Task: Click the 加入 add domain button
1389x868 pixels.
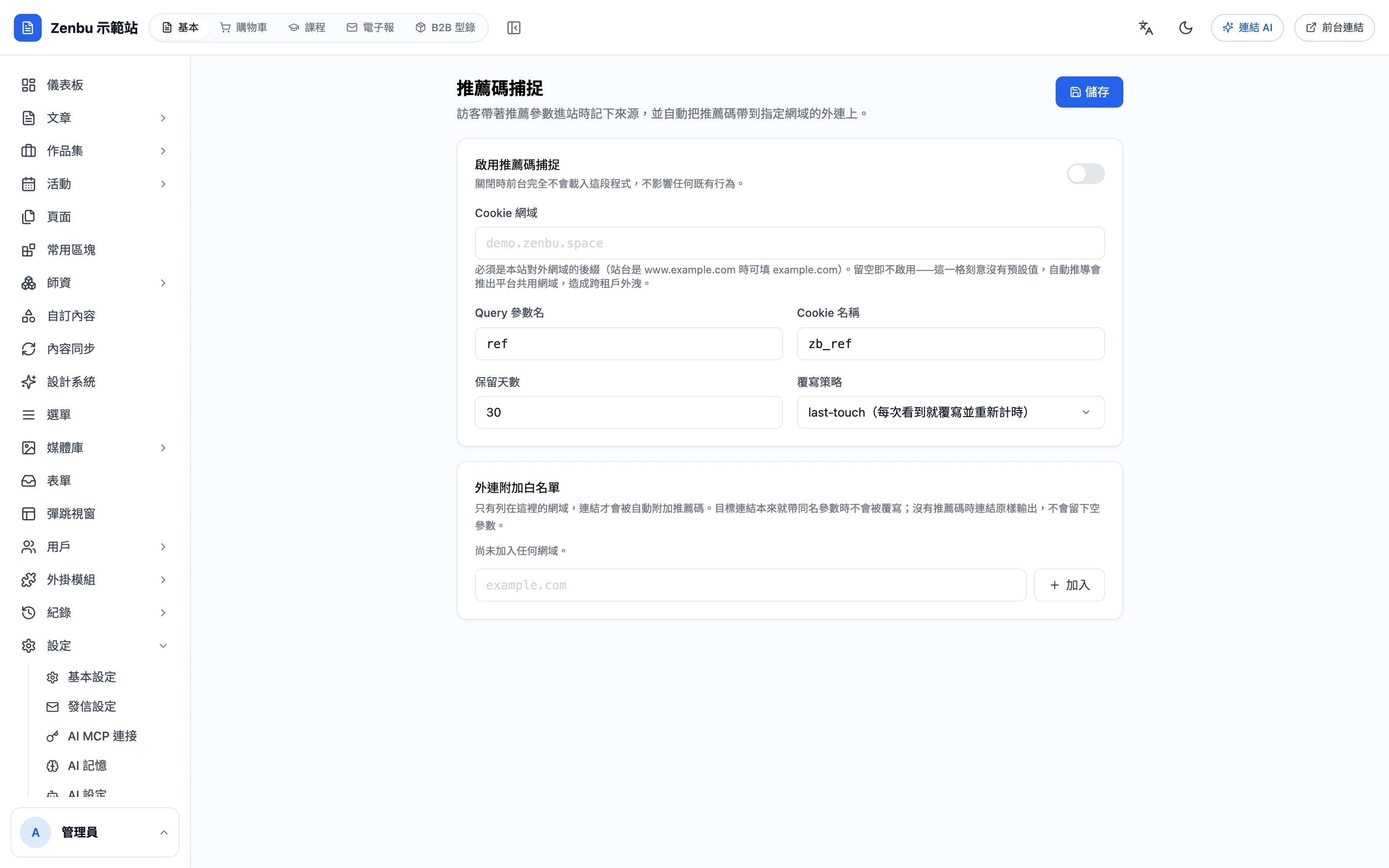Action: (x=1069, y=585)
